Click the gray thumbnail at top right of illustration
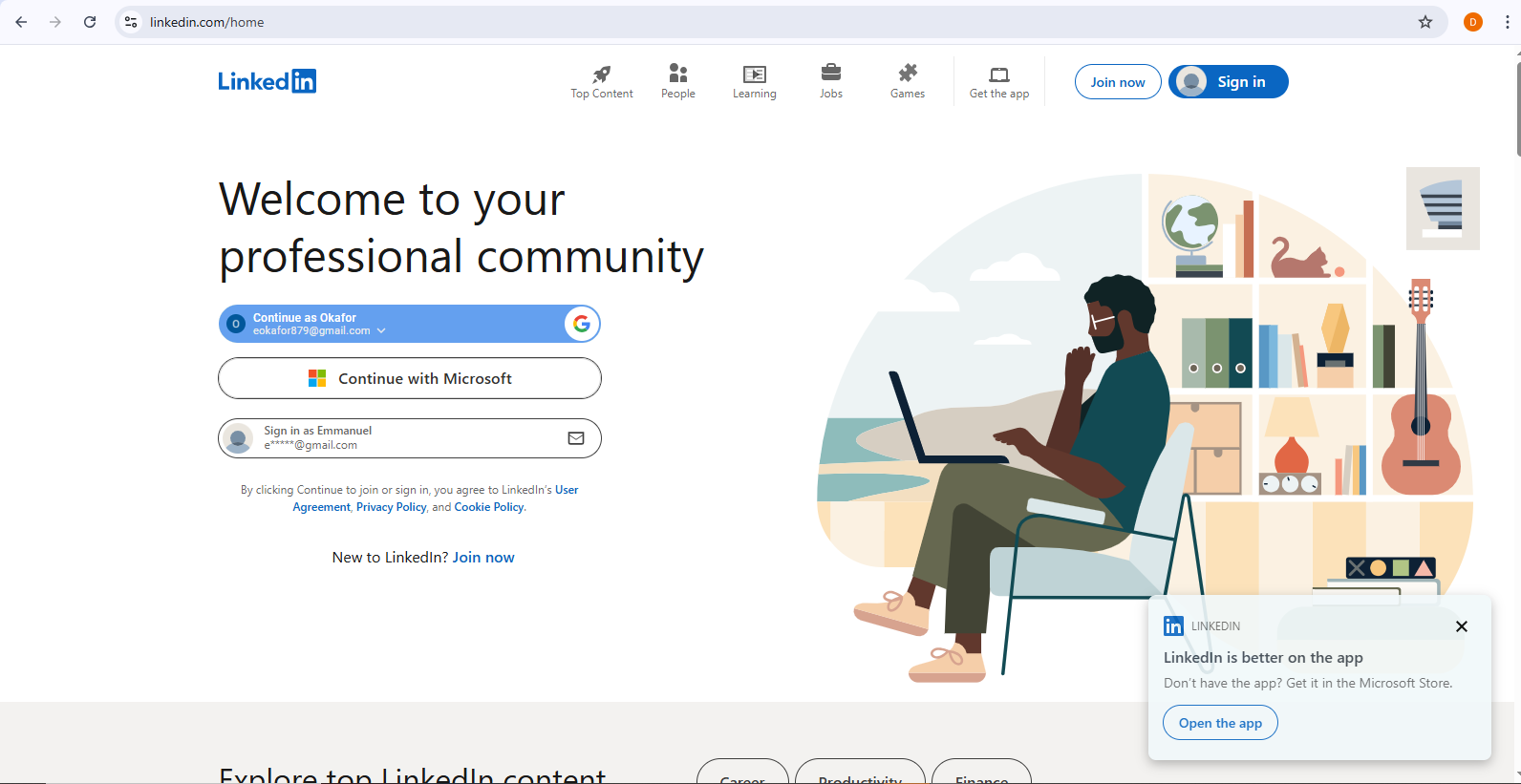The height and width of the screenshot is (784, 1521). pos(1443,208)
